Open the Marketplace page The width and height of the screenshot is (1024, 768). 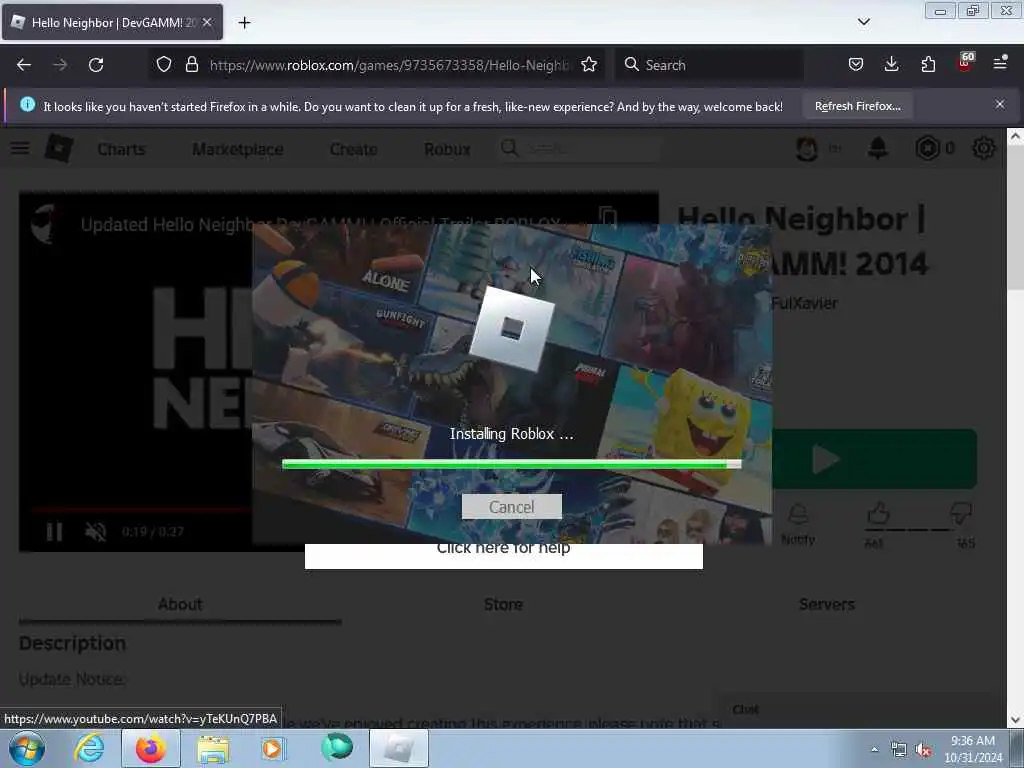(x=238, y=150)
